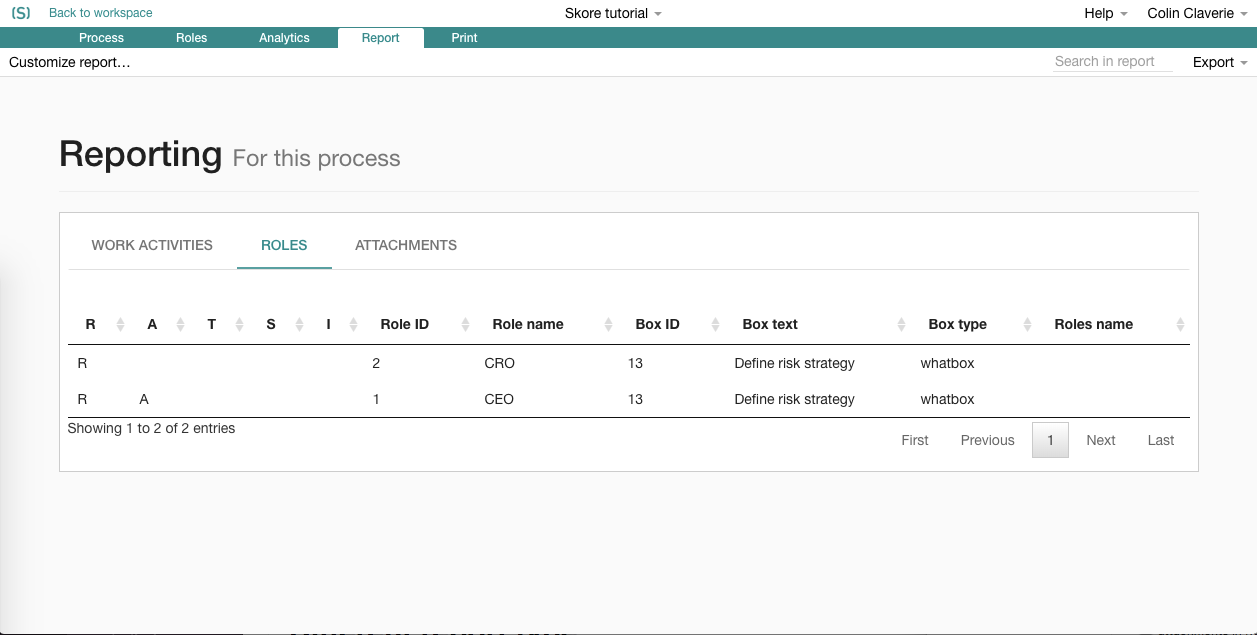
Task: Switch to the Process tab
Action: pyautogui.click(x=101, y=38)
